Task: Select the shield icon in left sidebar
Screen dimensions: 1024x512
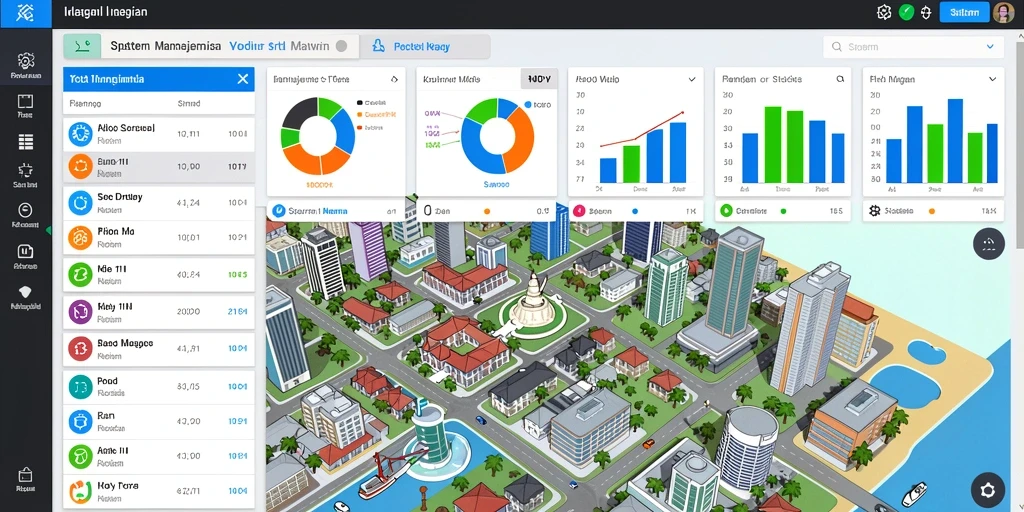Action: click(25, 292)
